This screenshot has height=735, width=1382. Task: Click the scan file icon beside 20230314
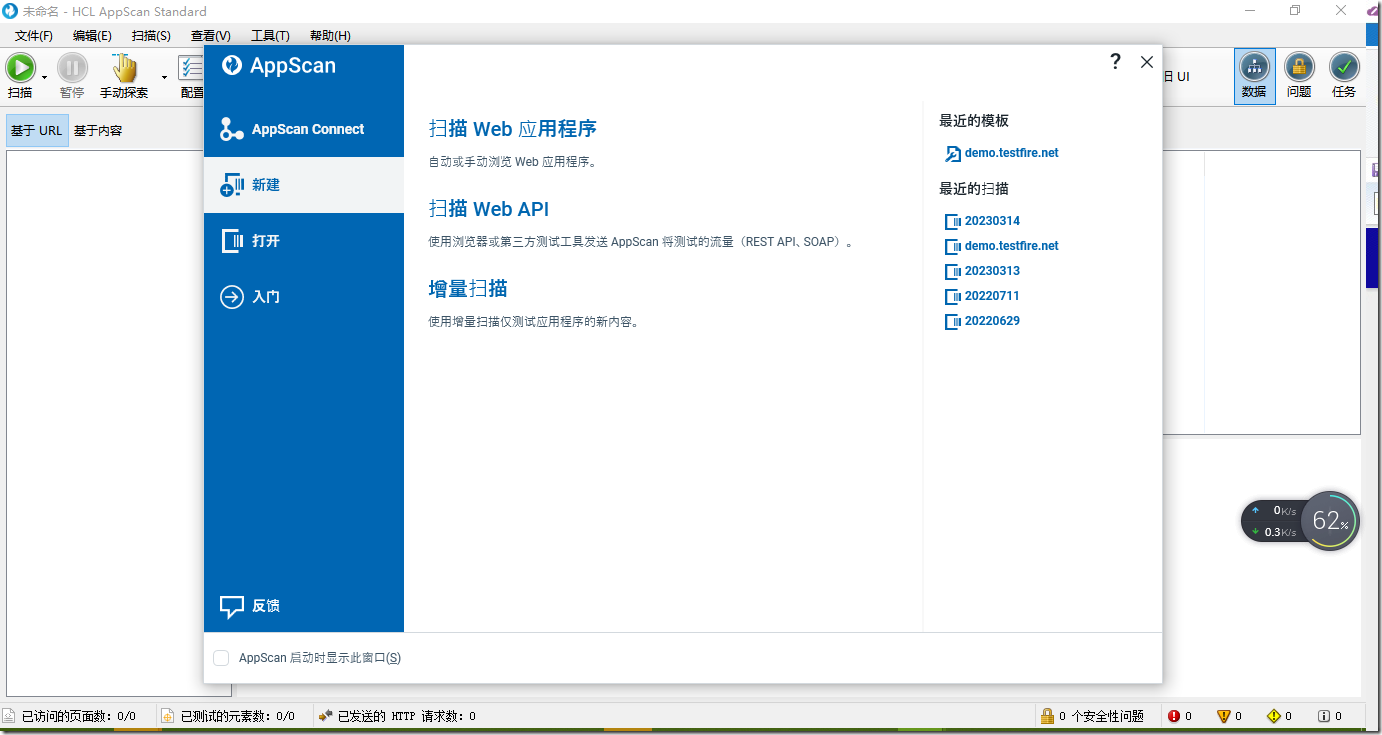(x=952, y=221)
